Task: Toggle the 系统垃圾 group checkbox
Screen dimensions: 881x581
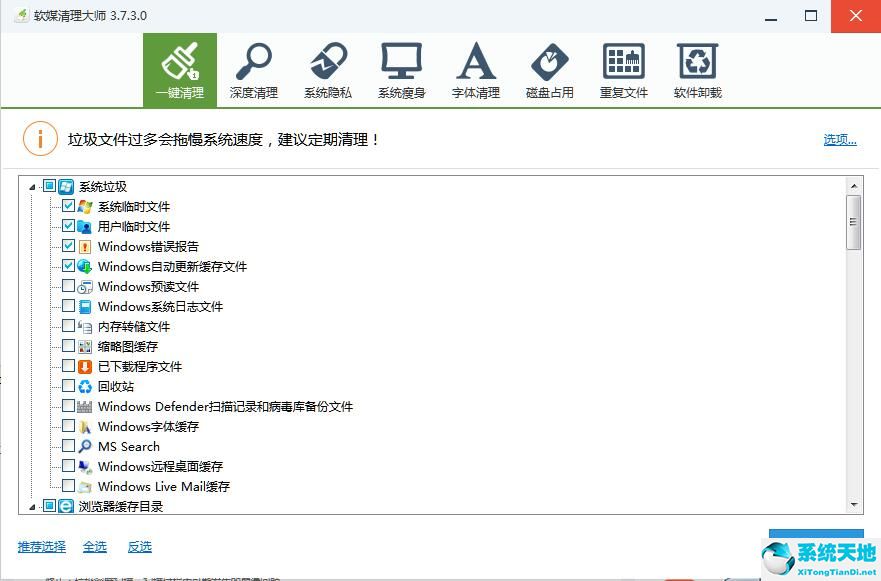Action: tap(49, 186)
